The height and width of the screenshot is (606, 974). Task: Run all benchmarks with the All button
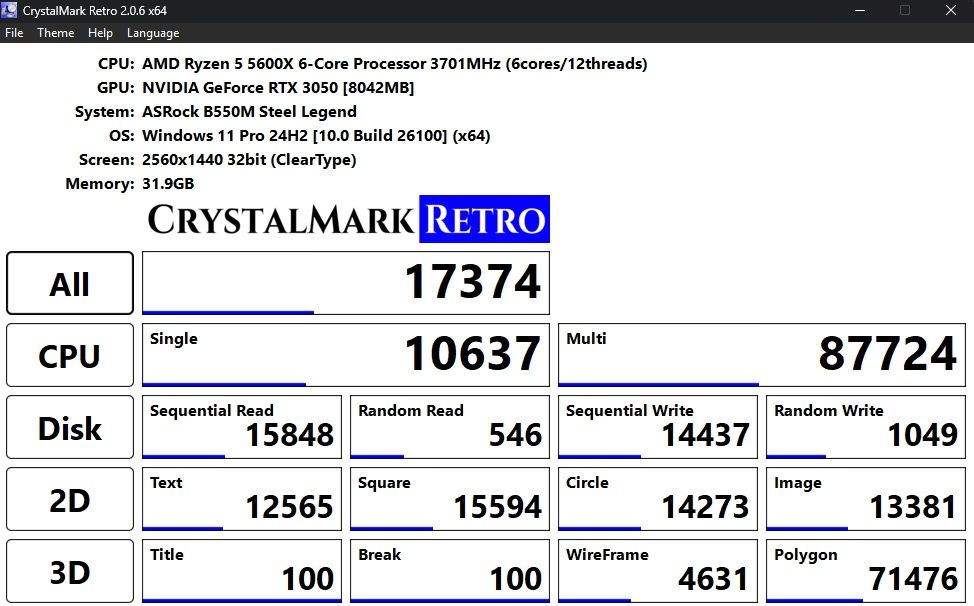70,283
